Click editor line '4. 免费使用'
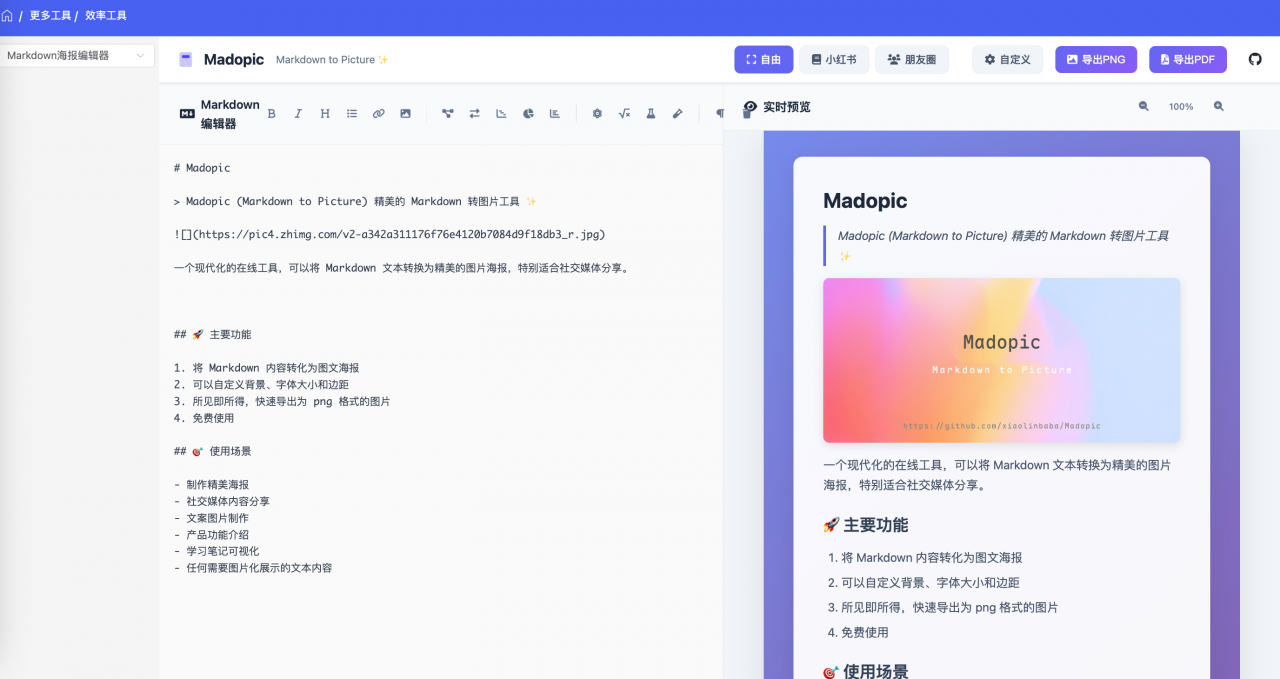The height and width of the screenshot is (679, 1280). (x=204, y=418)
